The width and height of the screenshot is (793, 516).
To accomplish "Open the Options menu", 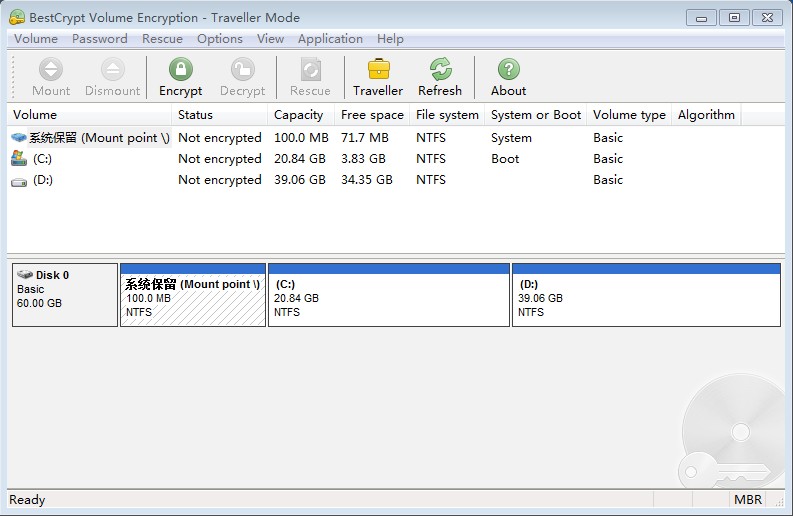I will (220, 39).
